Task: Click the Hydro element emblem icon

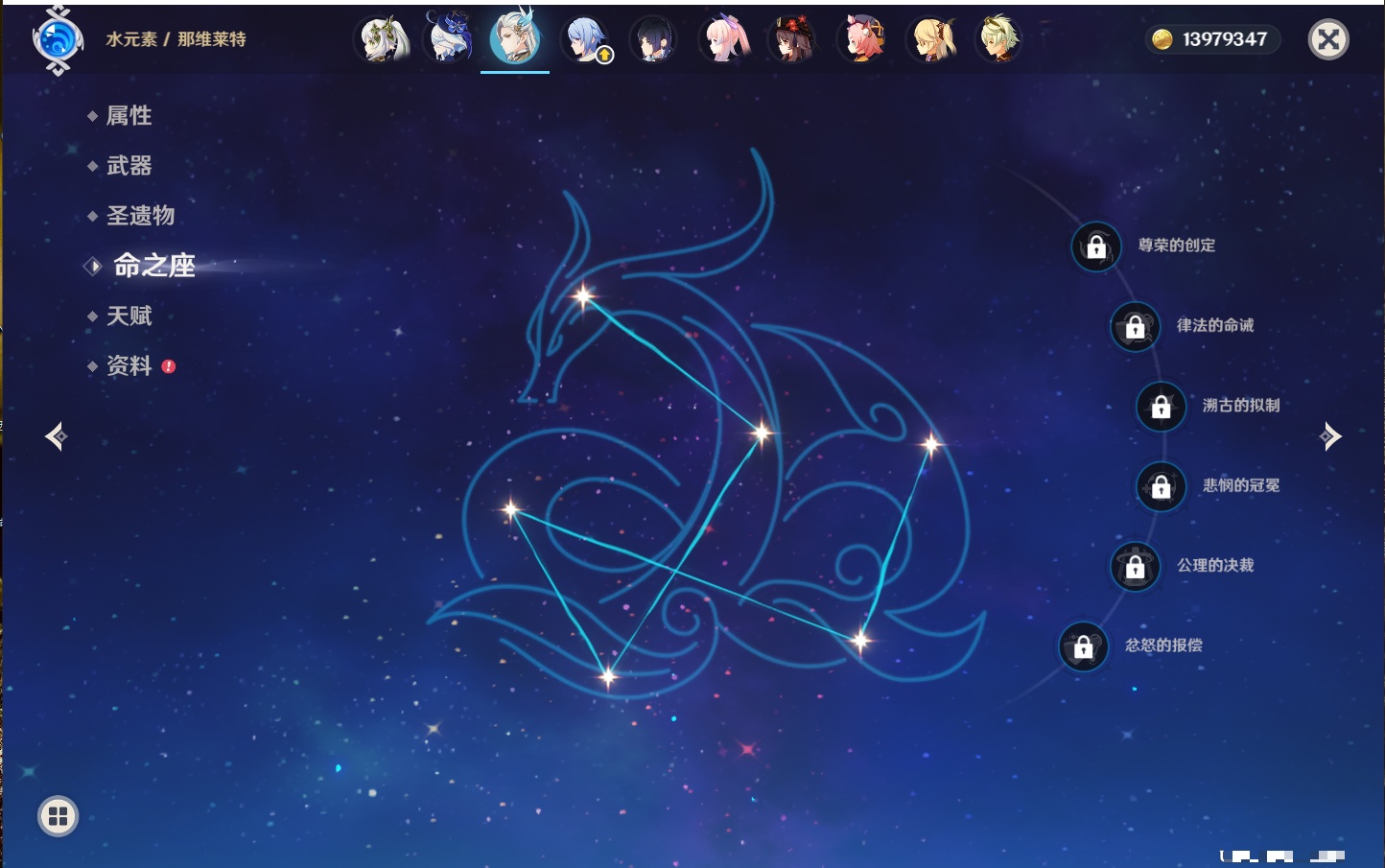Action: click(58, 40)
